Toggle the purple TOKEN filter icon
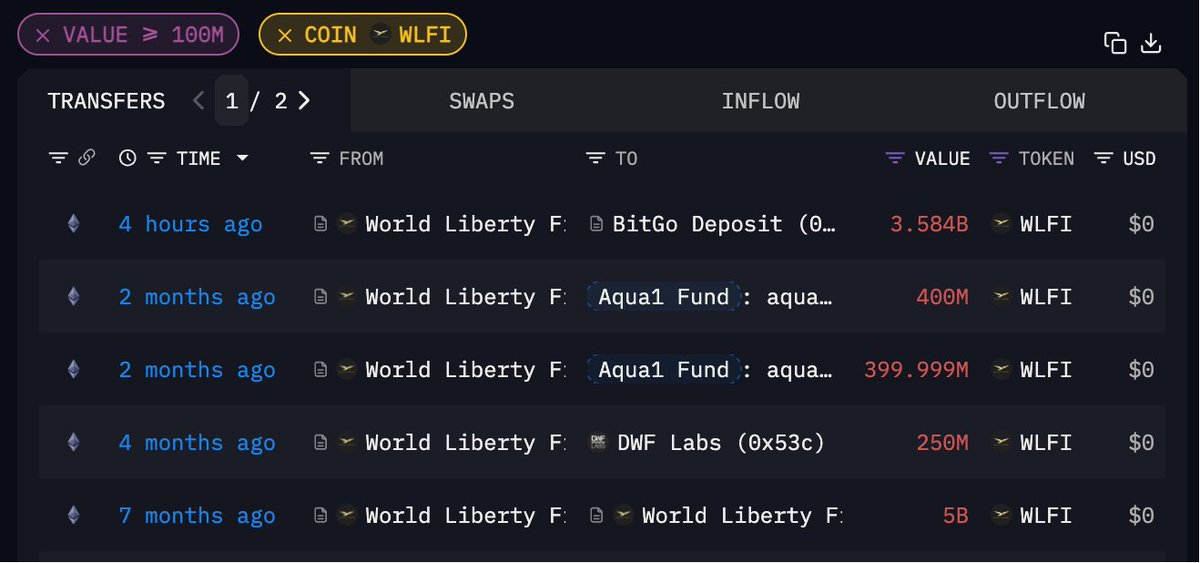The width and height of the screenshot is (1200, 563). click(x=999, y=158)
